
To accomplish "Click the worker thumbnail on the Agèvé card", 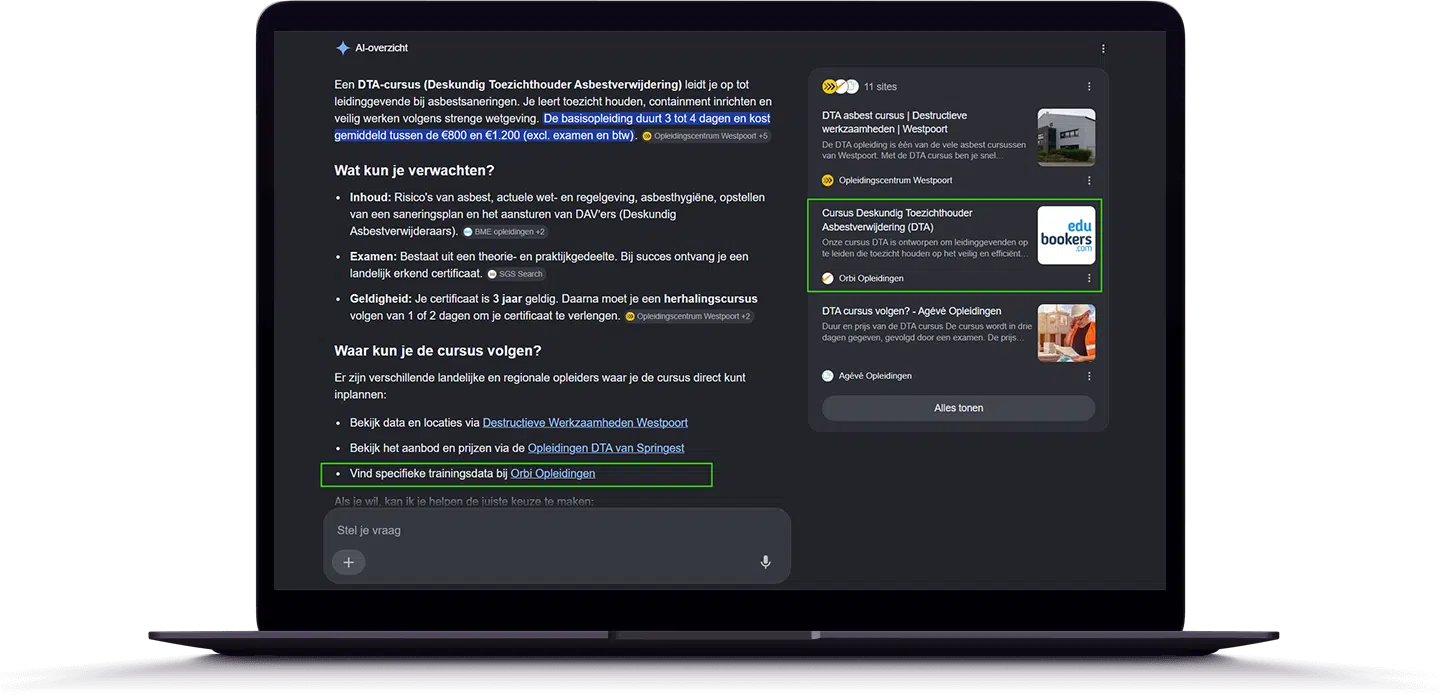I will point(1066,333).
